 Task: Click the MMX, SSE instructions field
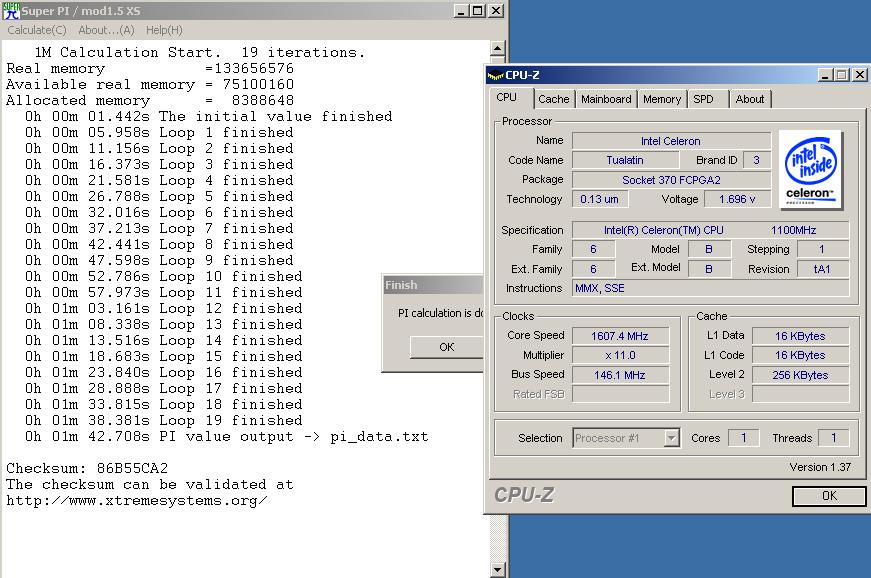pos(710,288)
